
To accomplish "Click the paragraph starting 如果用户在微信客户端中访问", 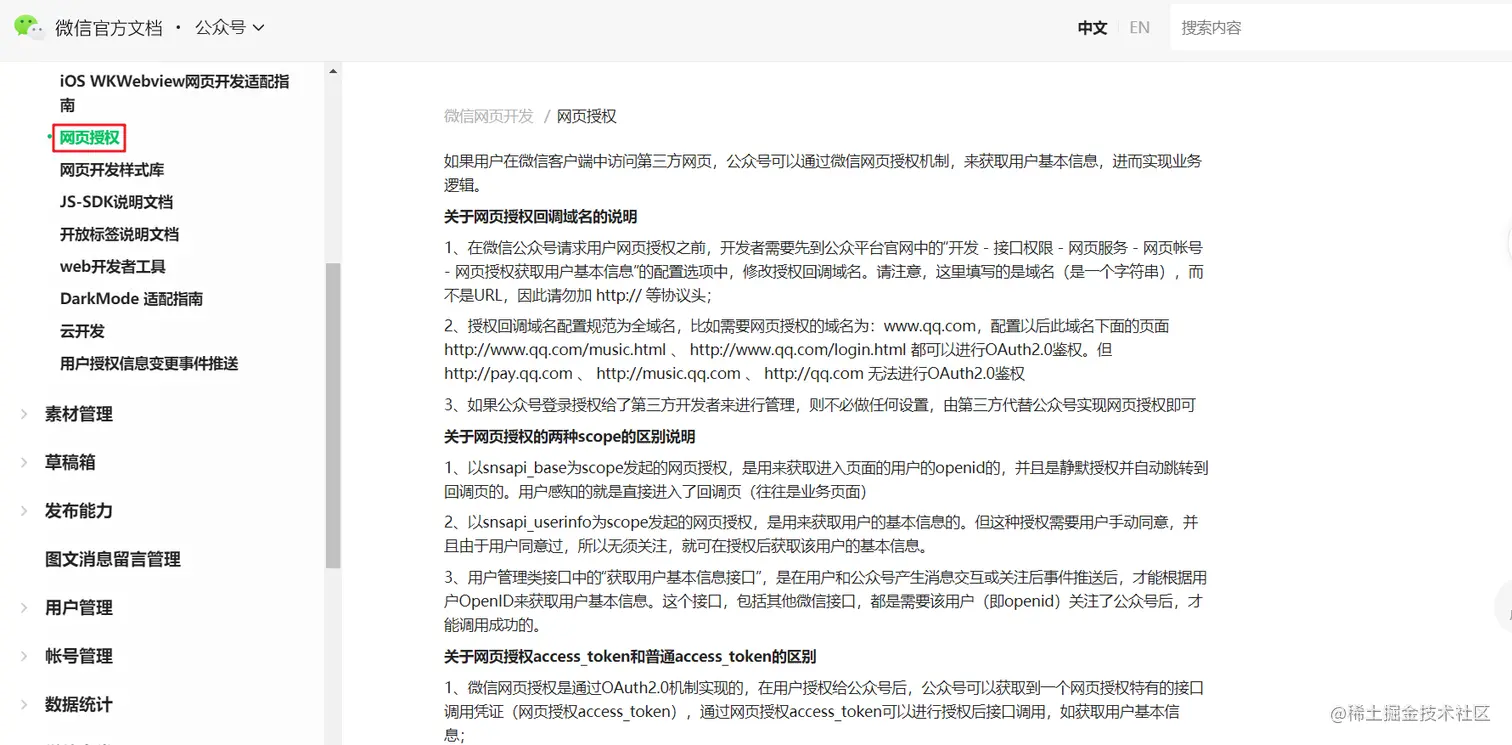I will pyautogui.click(x=823, y=173).
